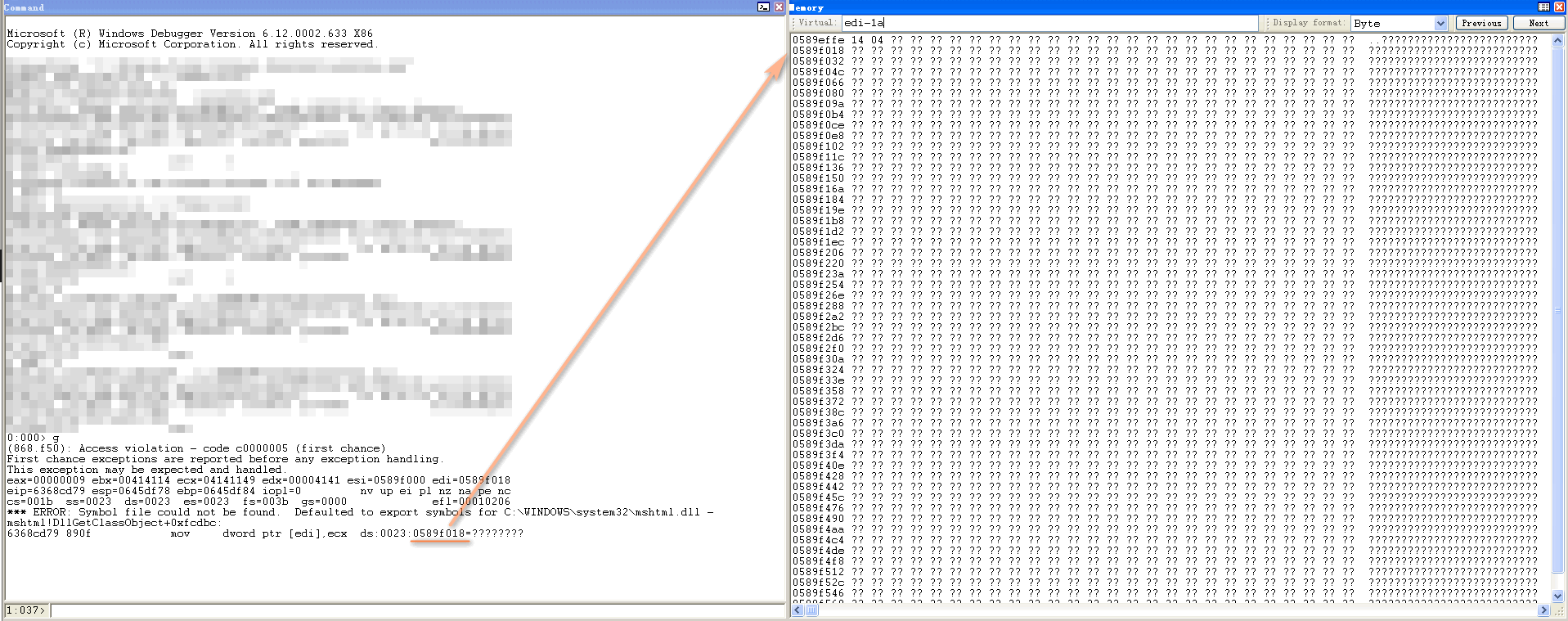Click the "*** ERROR: Symbol file could not" line
This screenshot has width=1568, height=621.
[360, 512]
